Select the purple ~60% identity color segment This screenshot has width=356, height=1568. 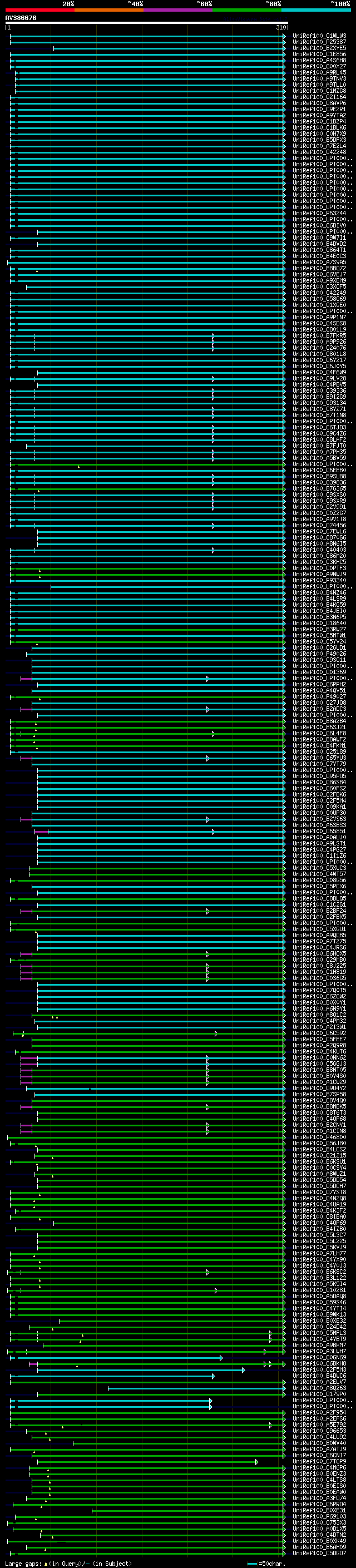click(177, 10)
